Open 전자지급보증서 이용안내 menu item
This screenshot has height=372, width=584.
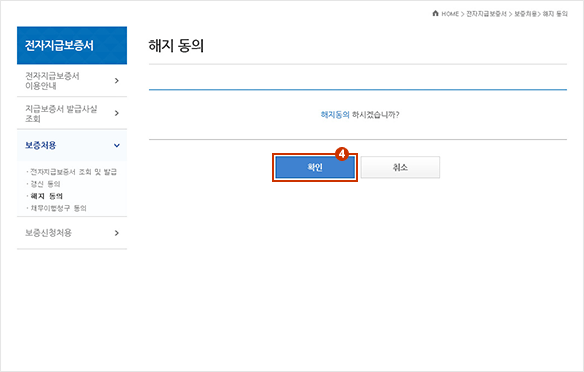pos(72,81)
